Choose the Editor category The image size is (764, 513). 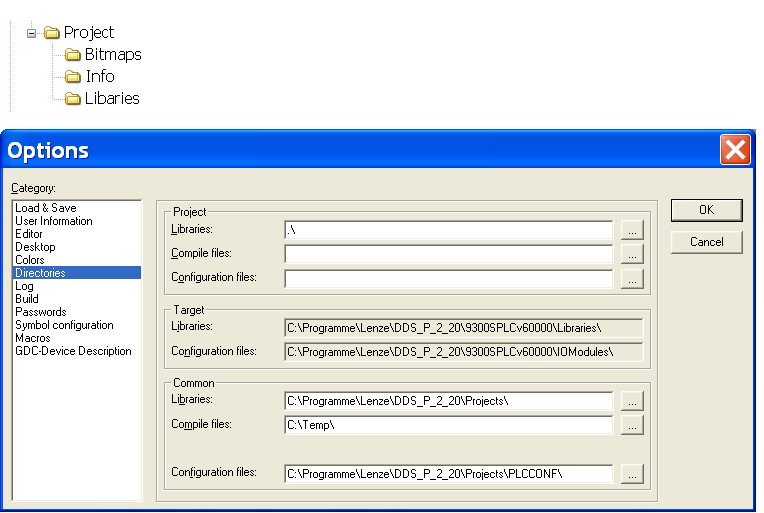point(29,234)
